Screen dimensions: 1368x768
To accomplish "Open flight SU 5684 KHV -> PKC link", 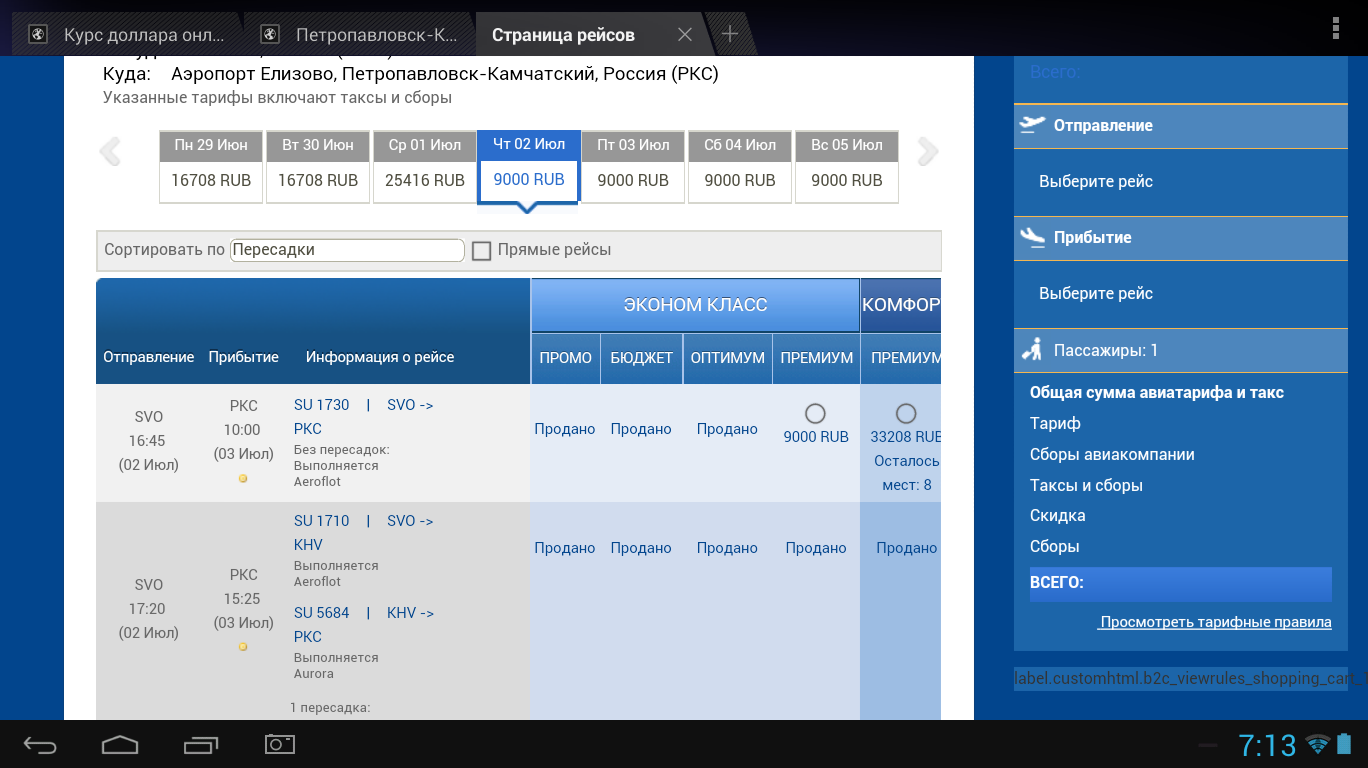I will [x=322, y=613].
